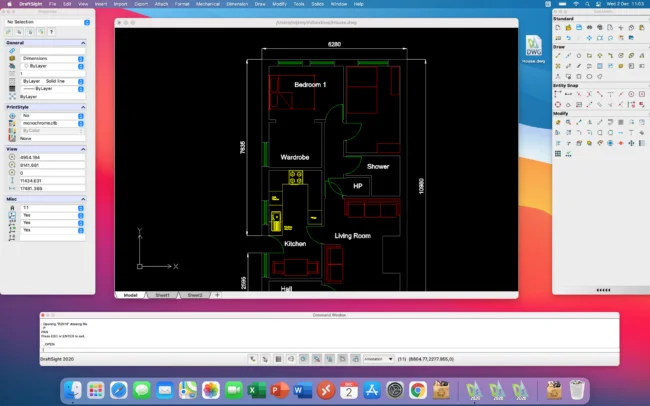Screen dimensions: 650x406
Task: Switch to the Sheet1 tab
Action: tap(161, 295)
